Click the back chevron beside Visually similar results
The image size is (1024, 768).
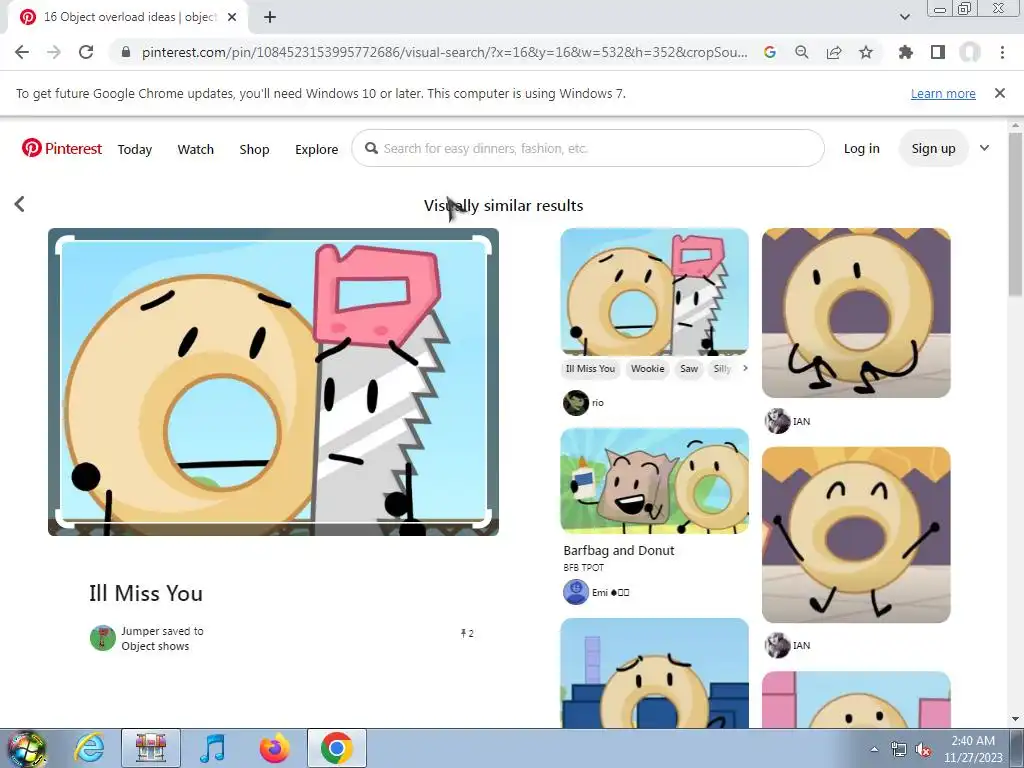20,204
